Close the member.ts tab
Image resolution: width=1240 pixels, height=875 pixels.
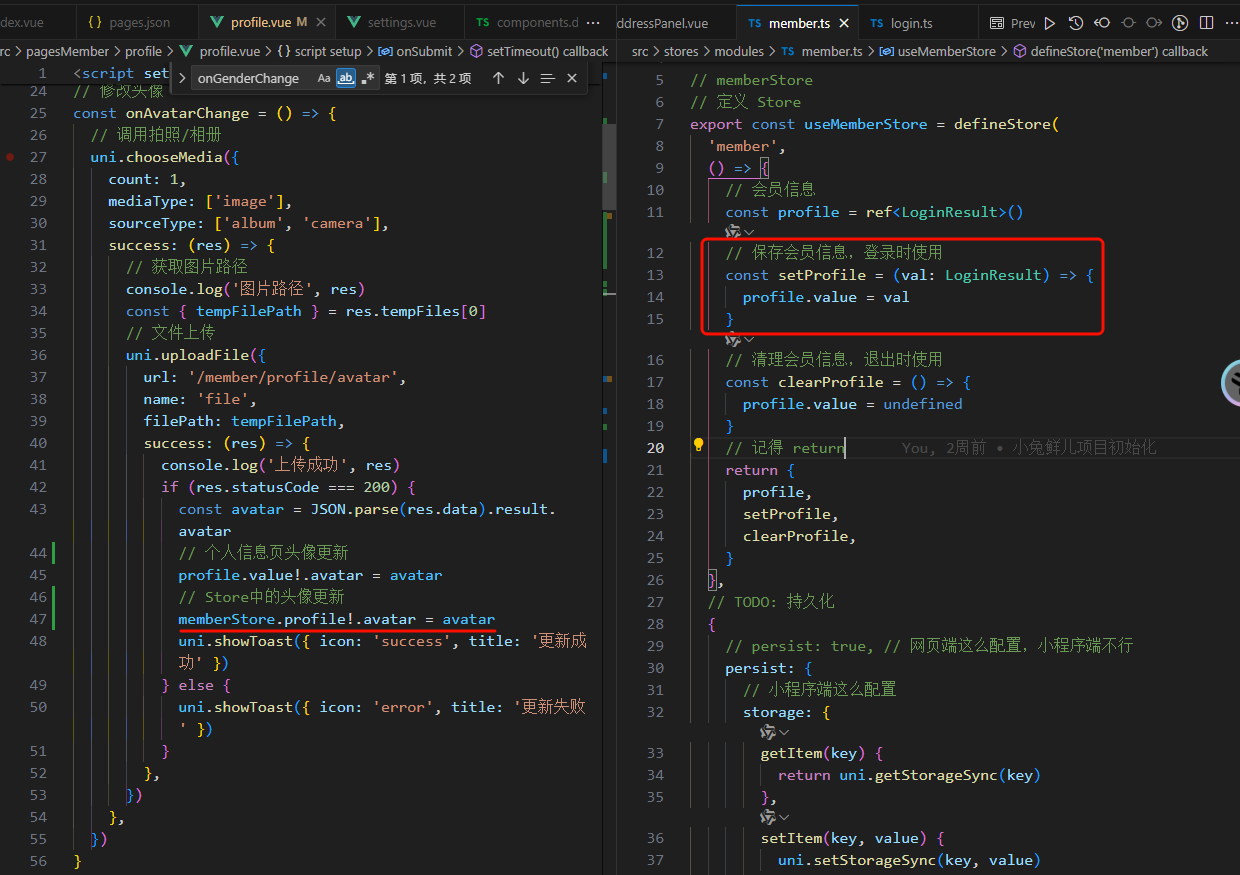click(x=845, y=23)
